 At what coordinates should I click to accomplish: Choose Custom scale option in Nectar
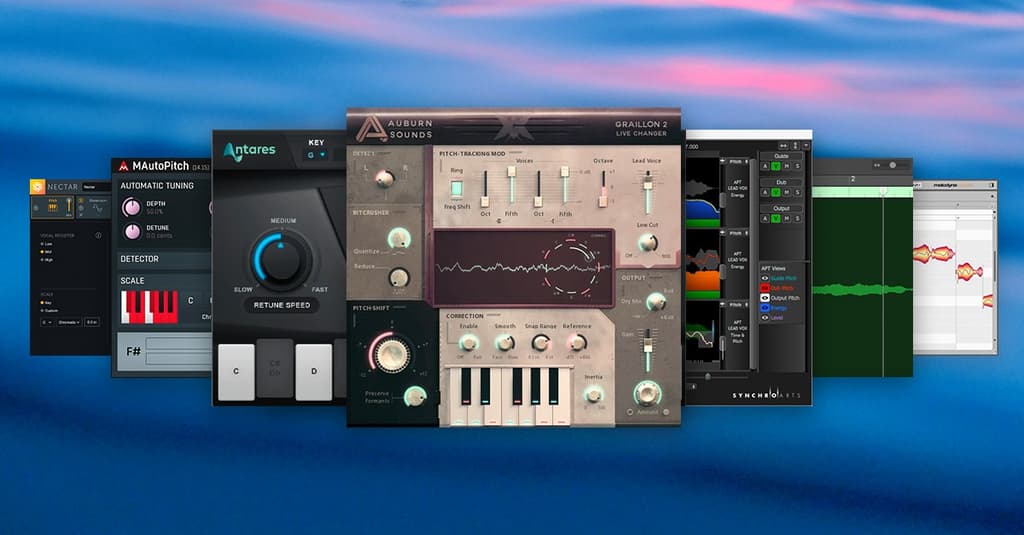click(x=50, y=311)
